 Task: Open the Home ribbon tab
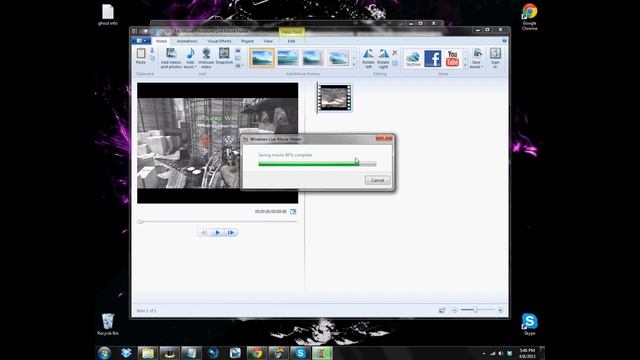coord(161,41)
